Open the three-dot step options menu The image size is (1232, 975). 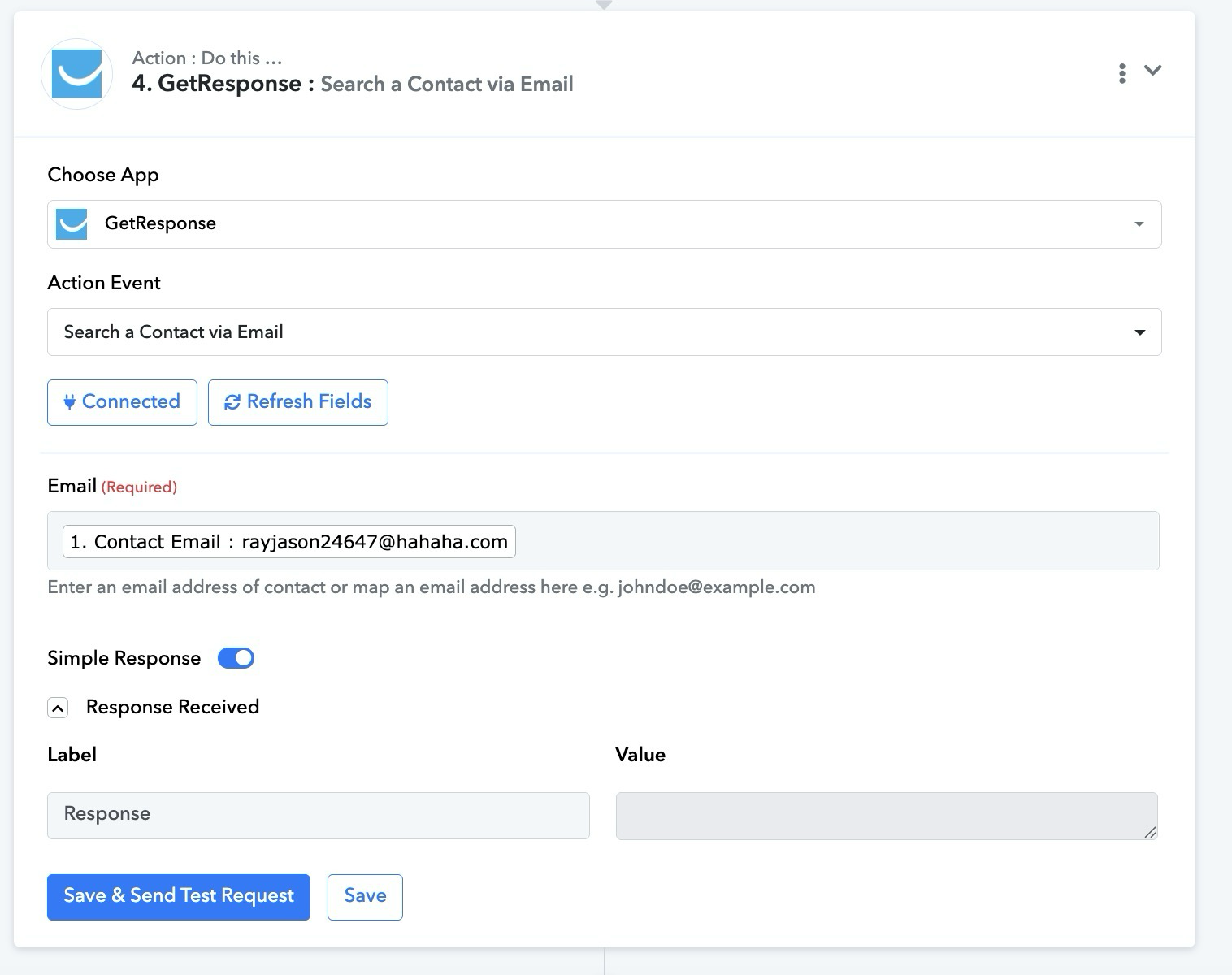pos(1121,73)
